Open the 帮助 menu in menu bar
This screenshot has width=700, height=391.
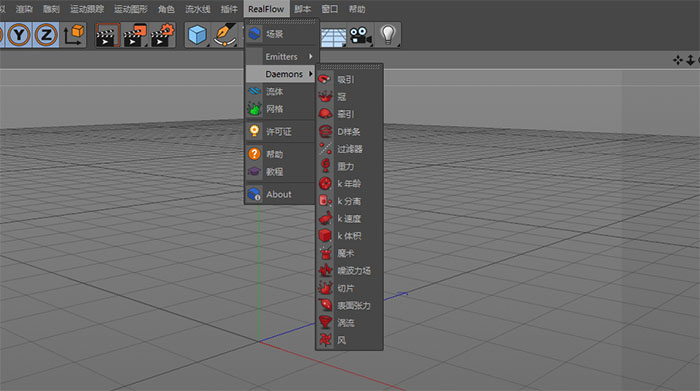(x=357, y=9)
